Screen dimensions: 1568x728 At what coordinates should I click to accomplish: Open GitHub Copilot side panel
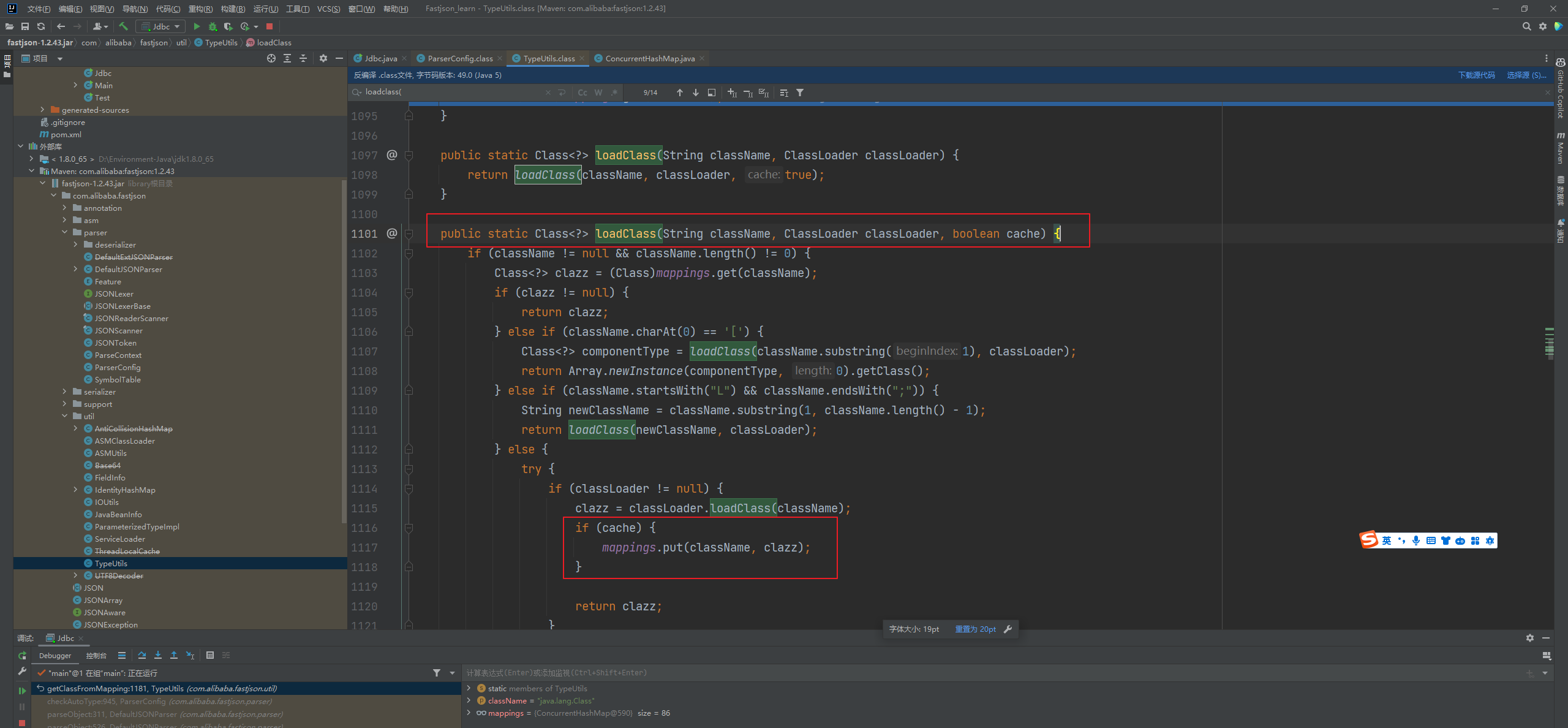[1561, 89]
